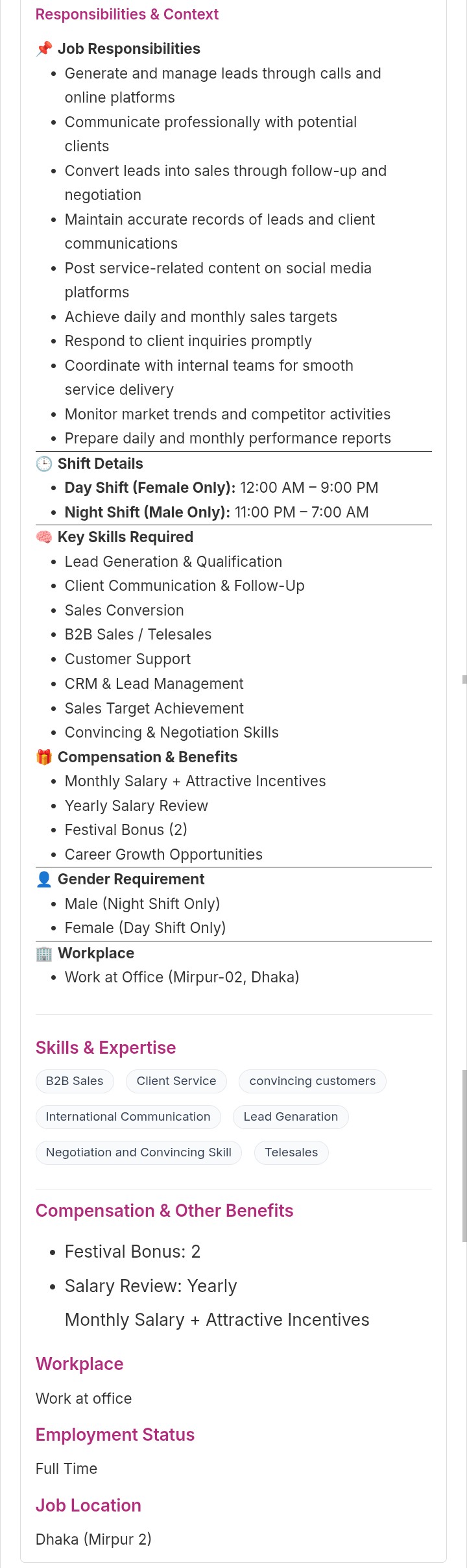Screen dimensions: 467x1568
Task: Click the building icon beside Workplace
Action: (44, 953)
